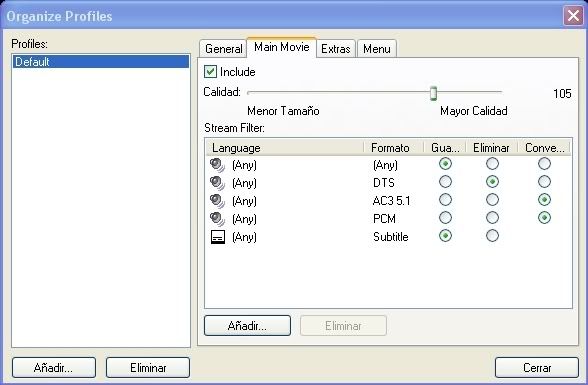The image size is (588, 385).
Task: Open the Extras tab
Action: [336, 49]
